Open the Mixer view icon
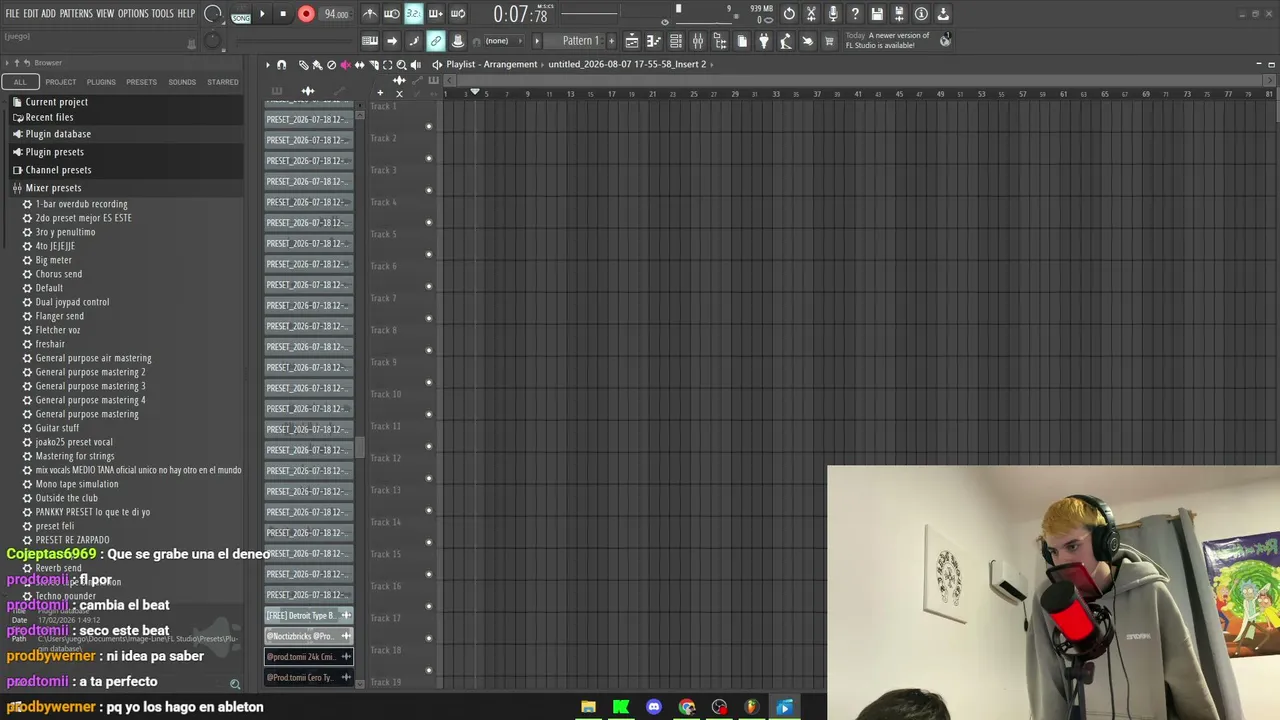This screenshot has width=1280, height=720. (x=698, y=41)
